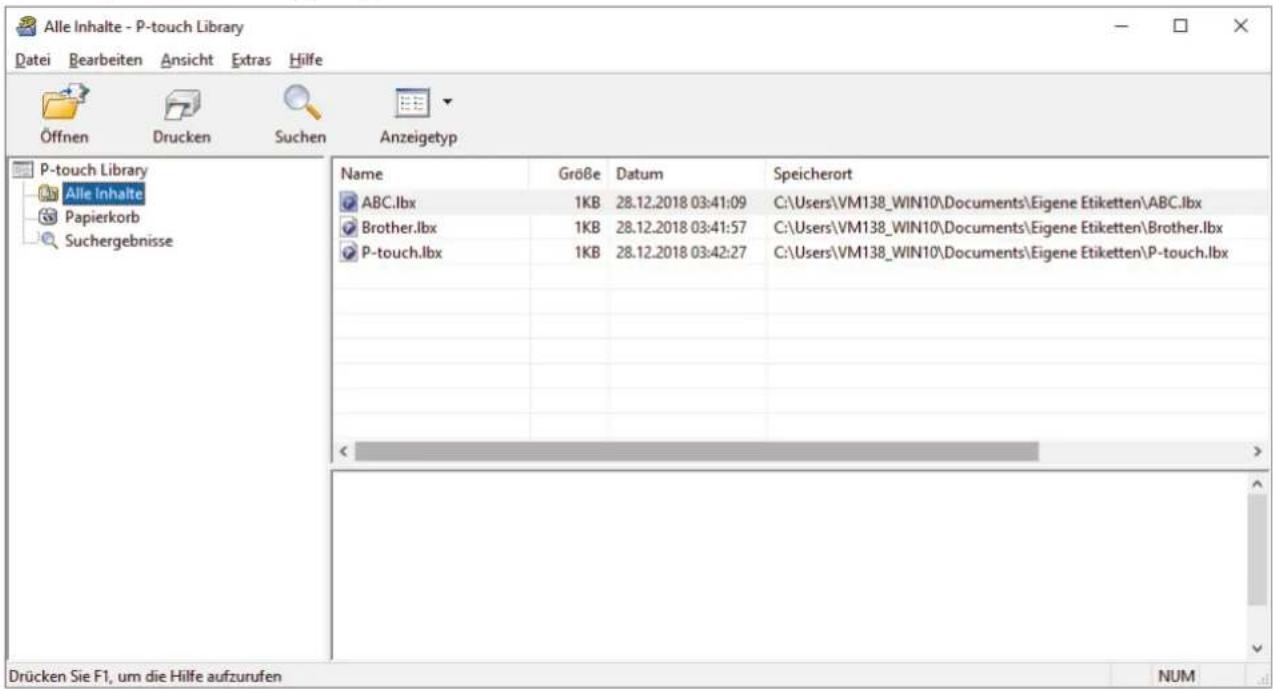Click the Alle Inhalte folder icon

[x=48, y=192]
